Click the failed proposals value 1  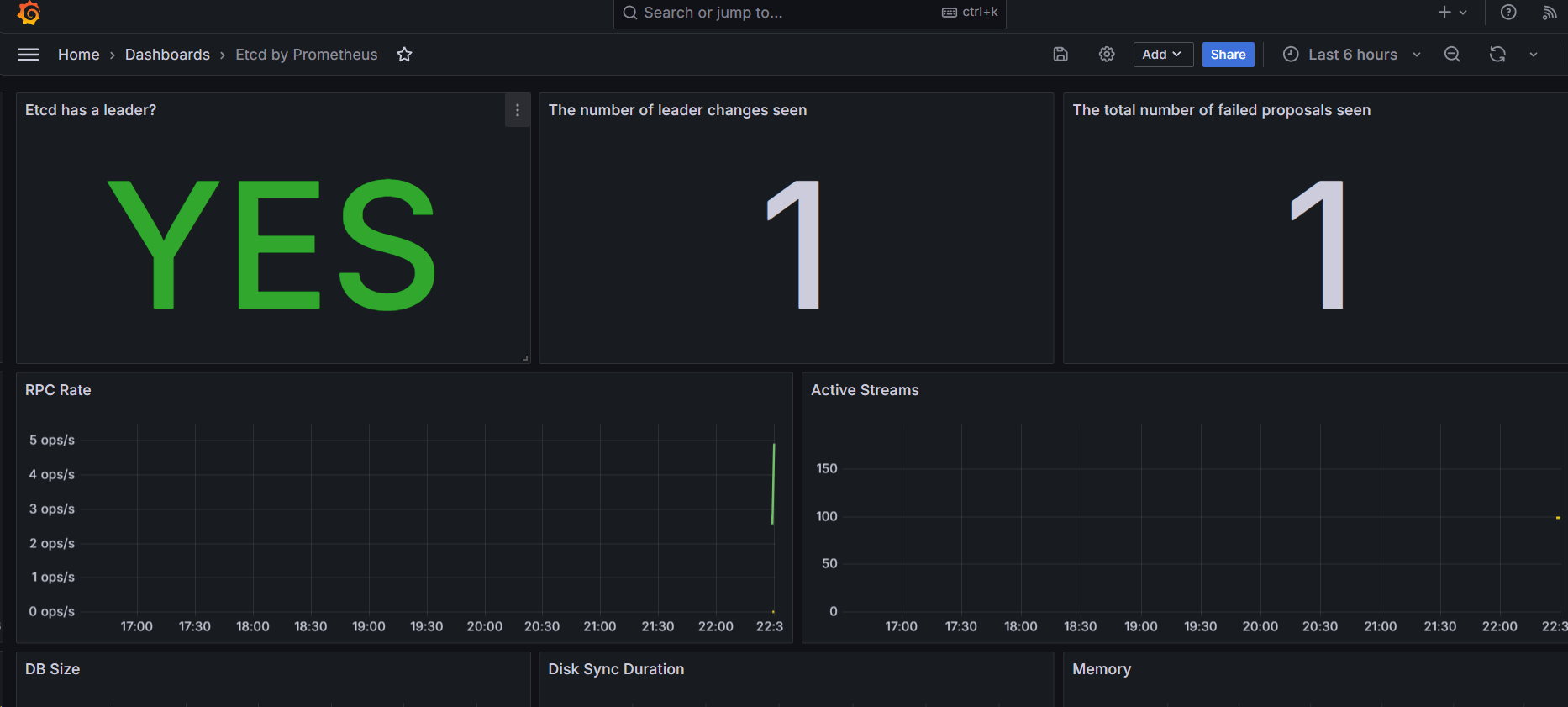coord(1318,245)
